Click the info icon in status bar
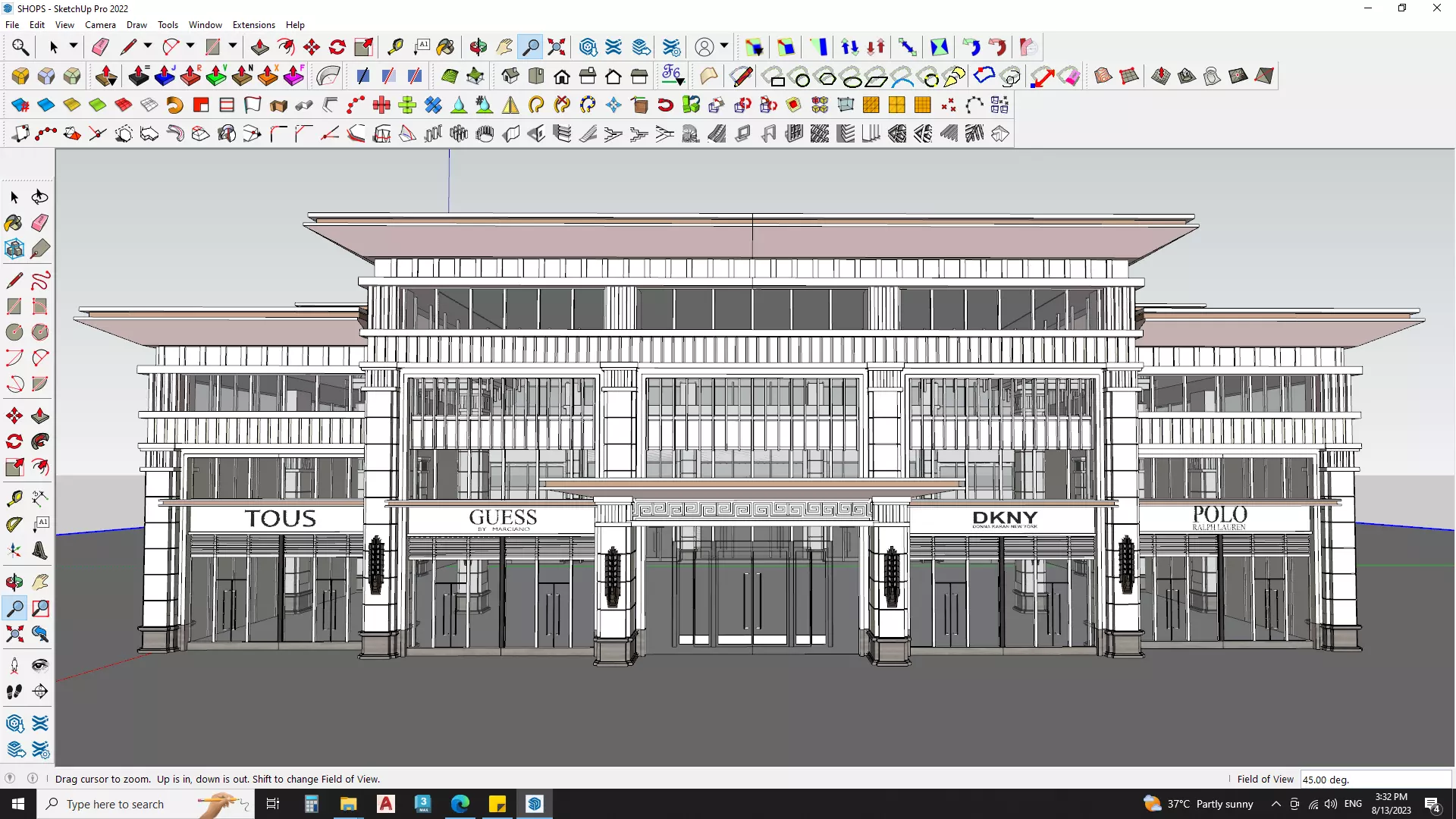 coord(33,778)
